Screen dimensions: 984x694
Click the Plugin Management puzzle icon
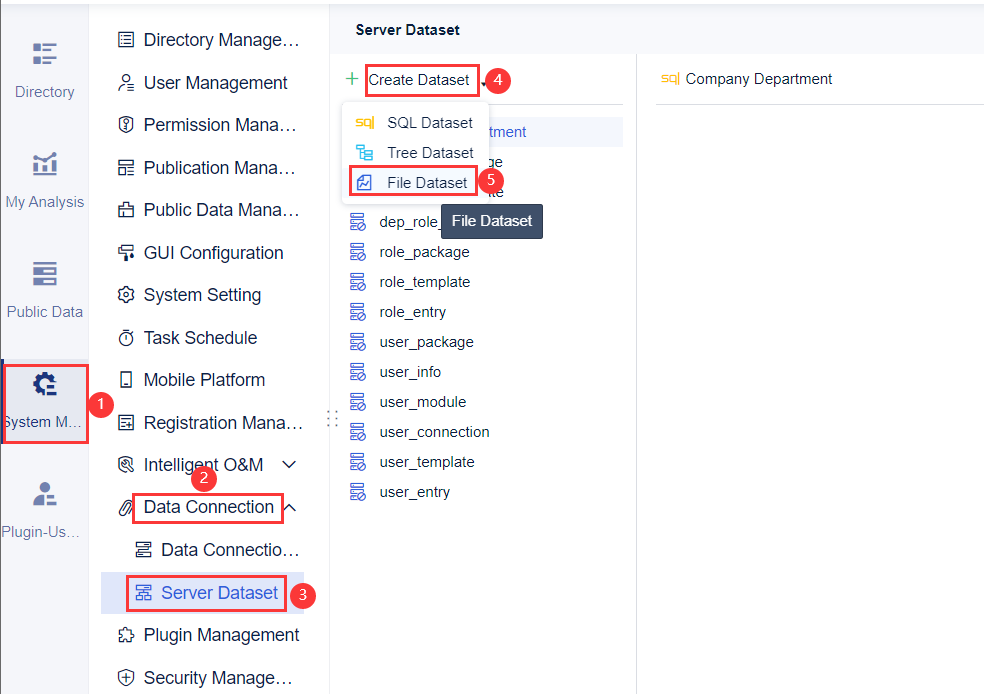(126, 635)
